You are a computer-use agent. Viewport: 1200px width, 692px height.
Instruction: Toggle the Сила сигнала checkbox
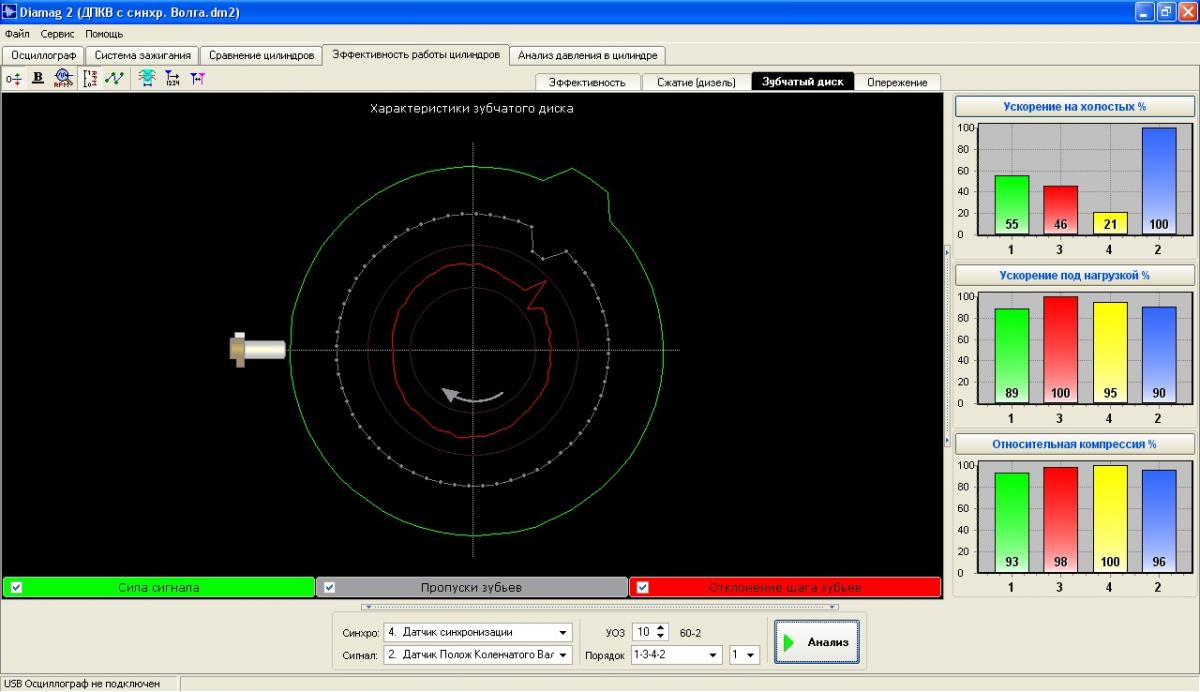pos(16,587)
